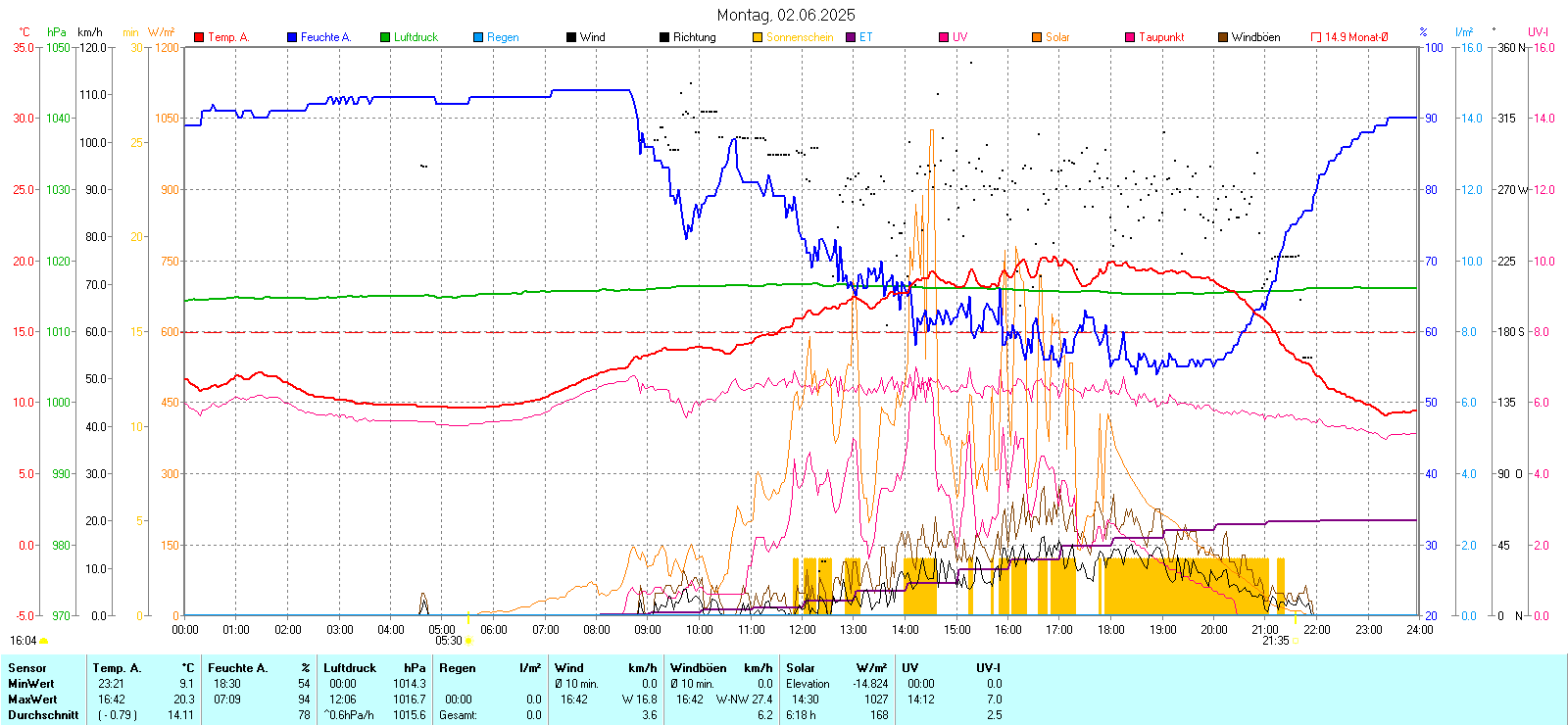The image size is (1568, 725).
Task: Click the UV-I axis unit label
Action: [1538, 32]
